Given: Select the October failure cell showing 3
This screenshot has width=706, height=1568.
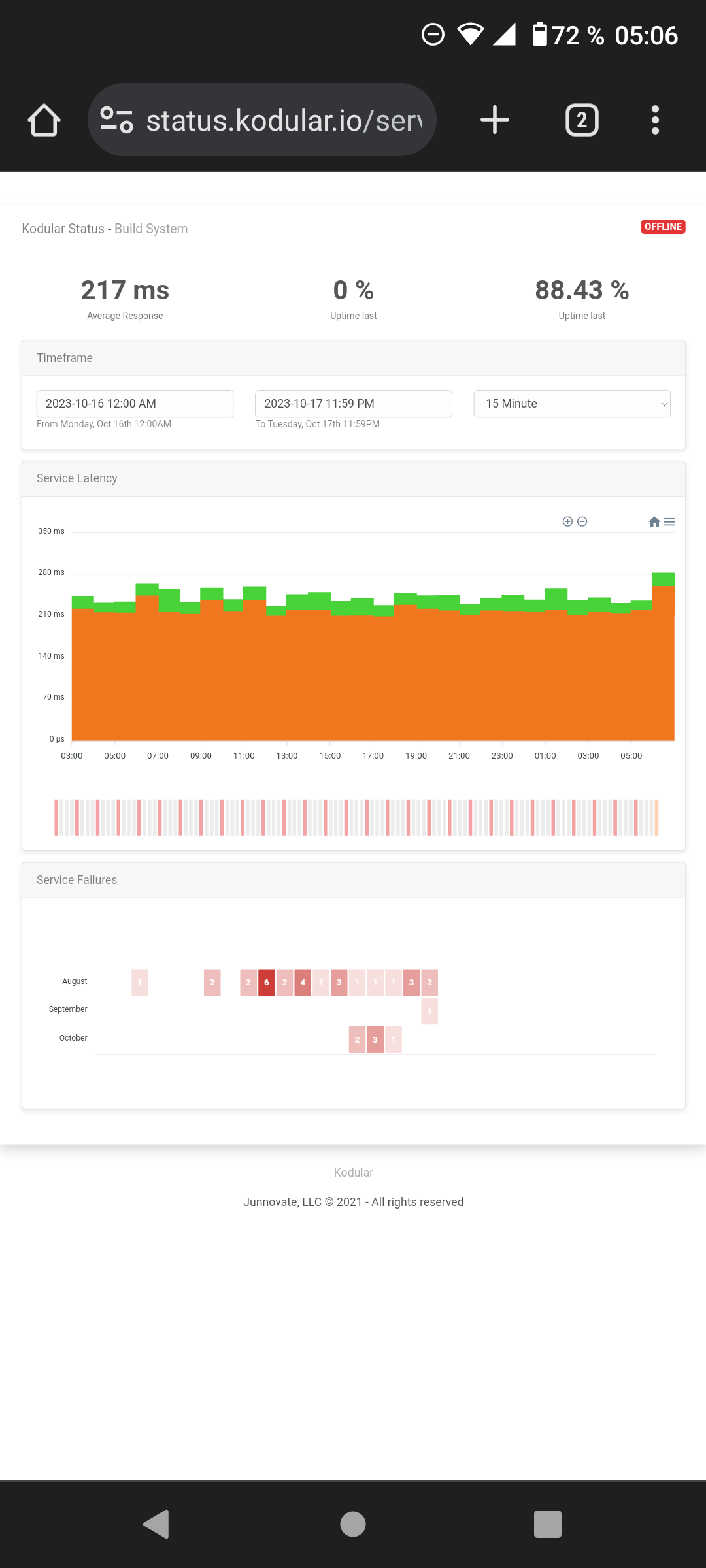Looking at the screenshot, I should pos(375,1039).
